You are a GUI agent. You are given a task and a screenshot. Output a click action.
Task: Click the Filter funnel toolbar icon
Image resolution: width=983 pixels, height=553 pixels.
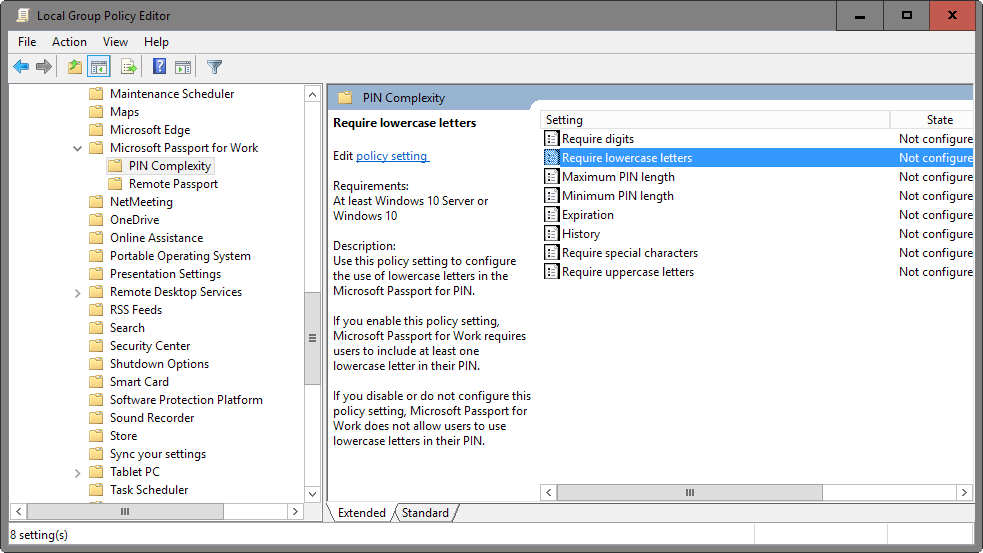point(214,67)
